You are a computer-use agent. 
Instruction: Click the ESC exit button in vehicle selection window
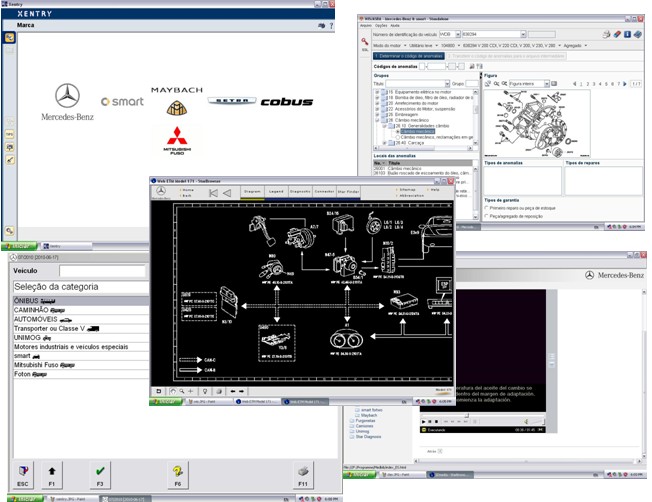click(x=23, y=475)
